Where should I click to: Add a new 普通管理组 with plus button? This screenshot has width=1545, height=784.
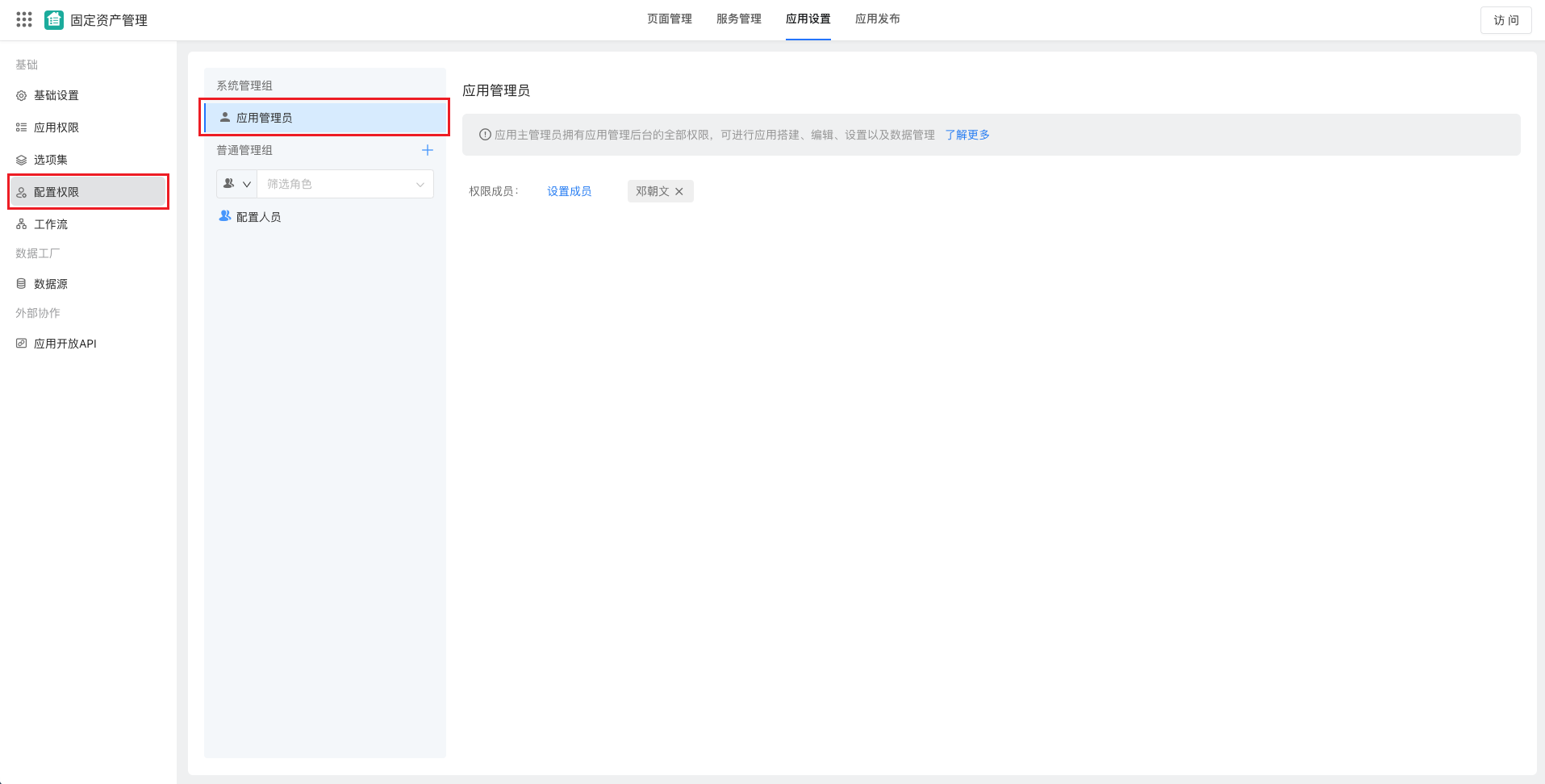[x=428, y=150]
